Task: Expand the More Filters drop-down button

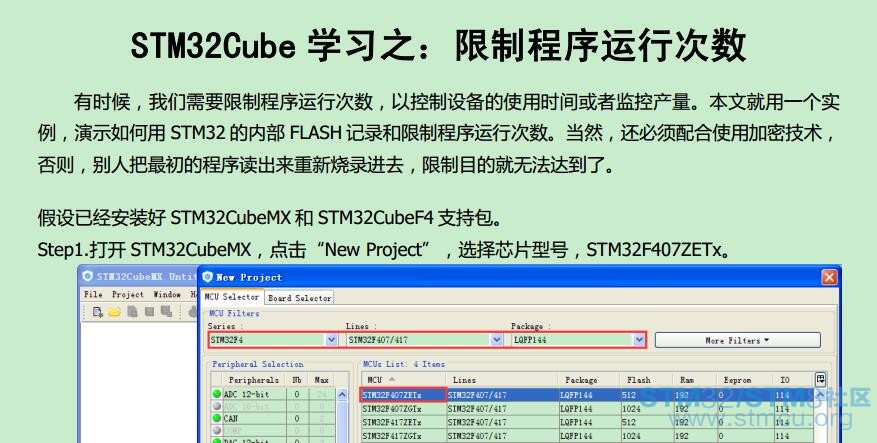Action: (x=738, y=340)
